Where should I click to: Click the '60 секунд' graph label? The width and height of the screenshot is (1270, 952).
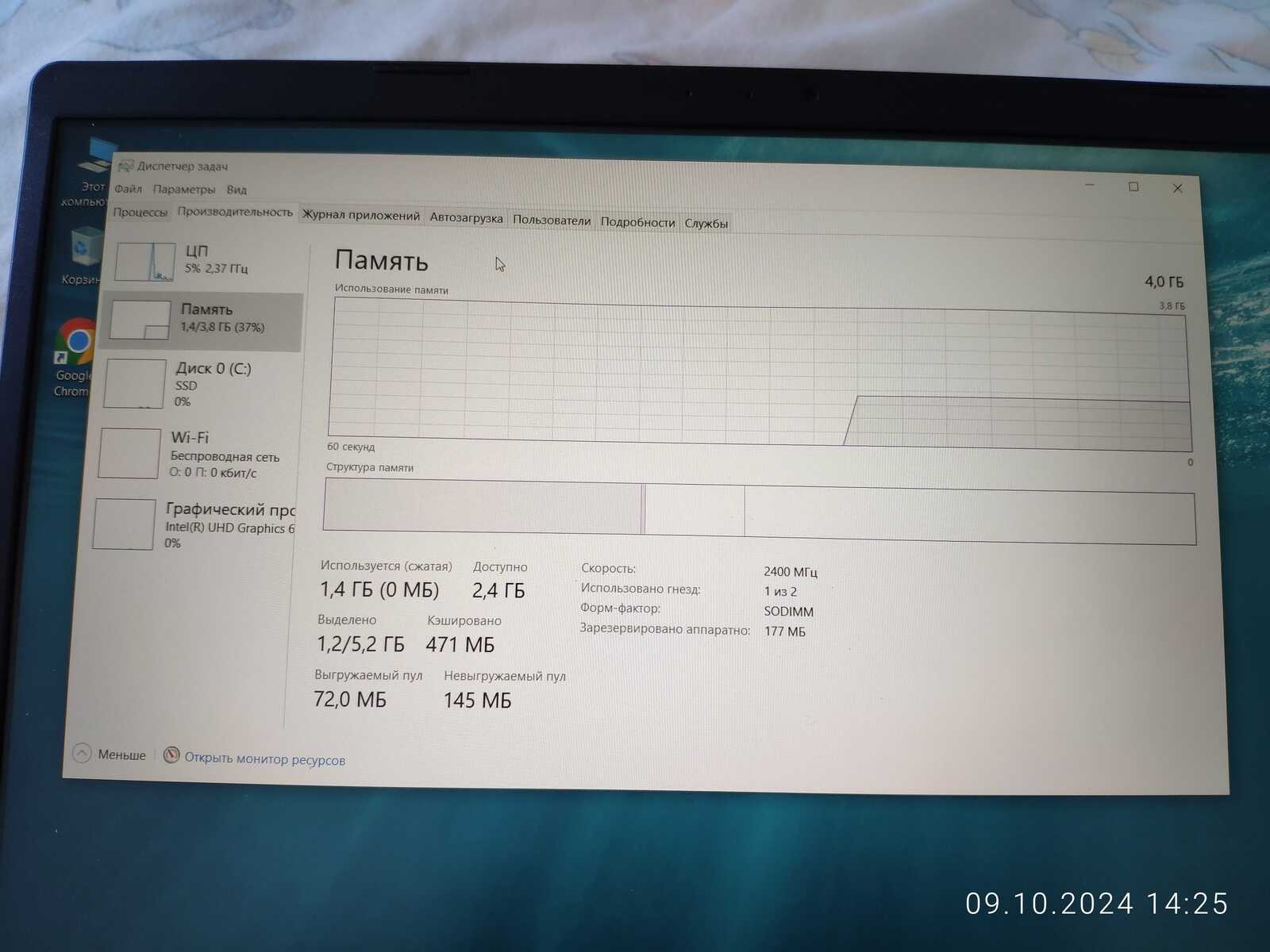(x=351, y=447)
